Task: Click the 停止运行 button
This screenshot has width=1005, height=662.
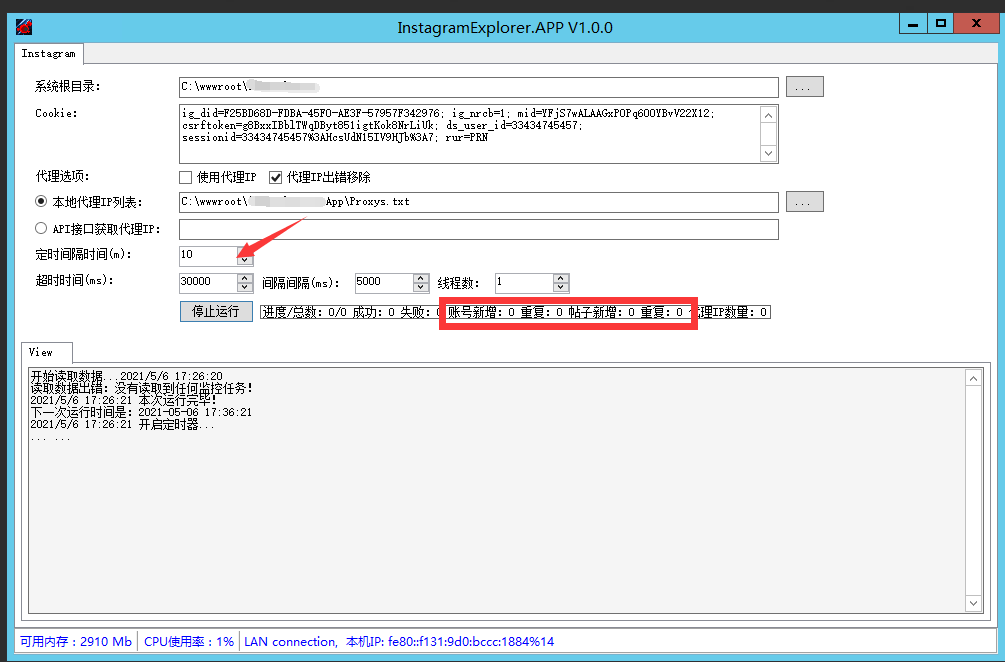Action: pos(216,311)
